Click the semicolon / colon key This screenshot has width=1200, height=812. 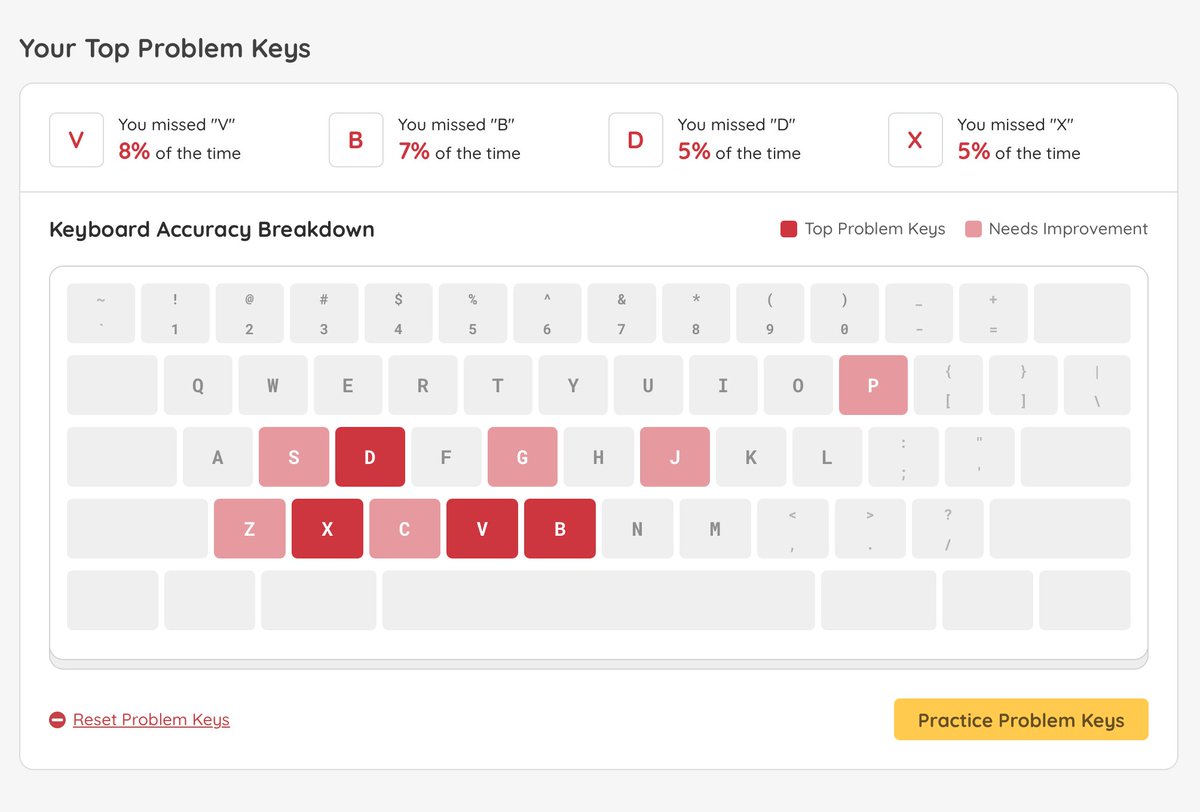[x=903, y=457]
